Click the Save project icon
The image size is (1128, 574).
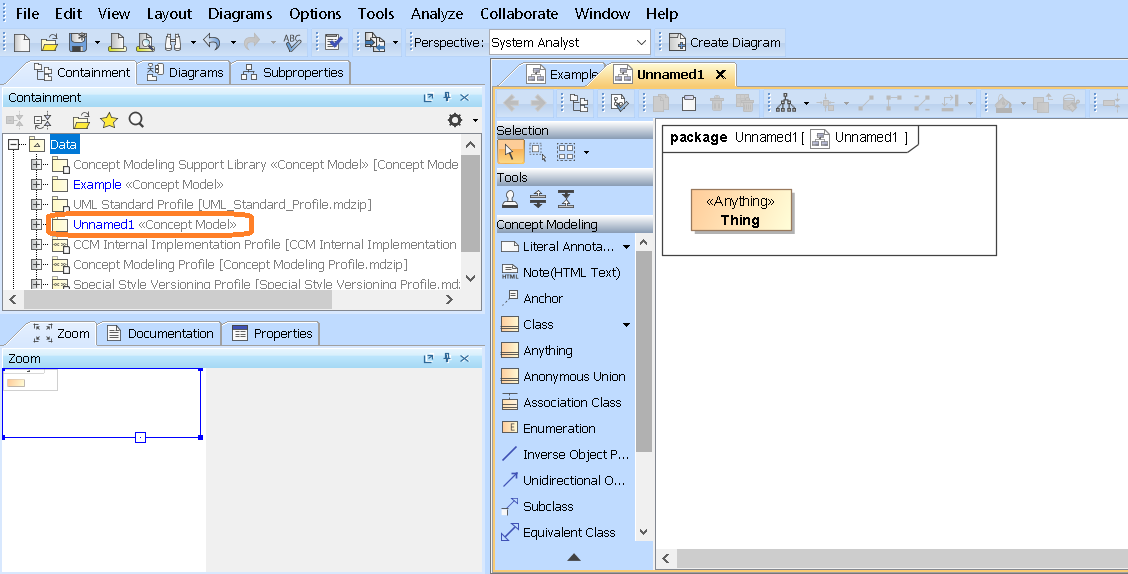(x=77, y=42)
